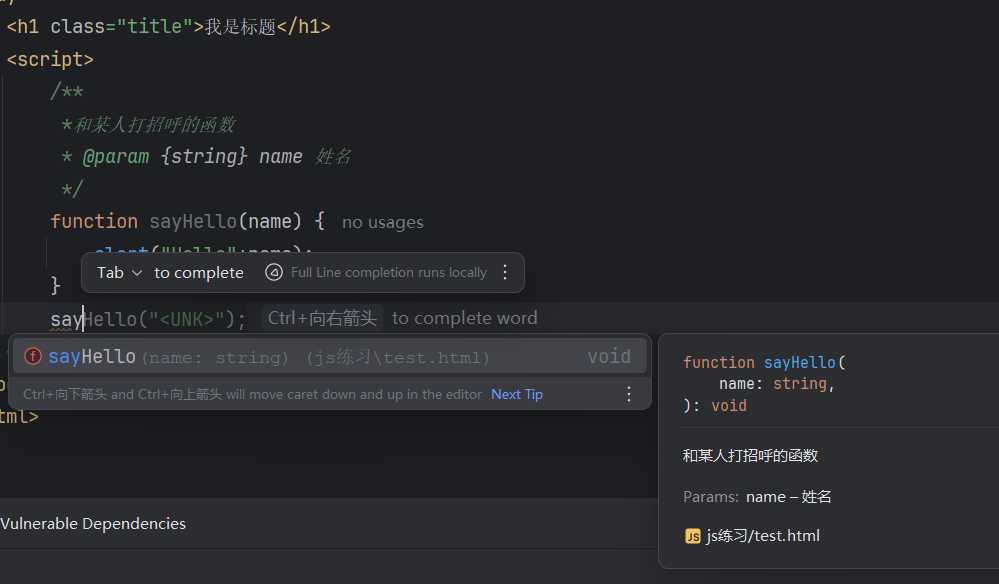The width and height of the screenshot is (999, 584).
Task: Click the Vulnerable Dependencies tab label
Action: (x=93, y=523)
